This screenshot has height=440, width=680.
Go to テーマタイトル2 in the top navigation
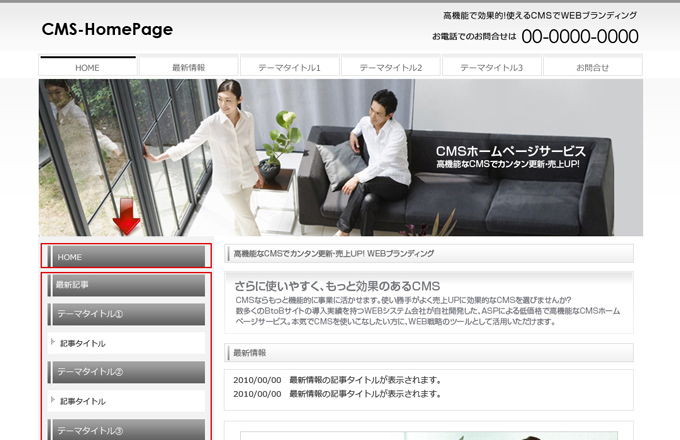(x=390, y=67)
